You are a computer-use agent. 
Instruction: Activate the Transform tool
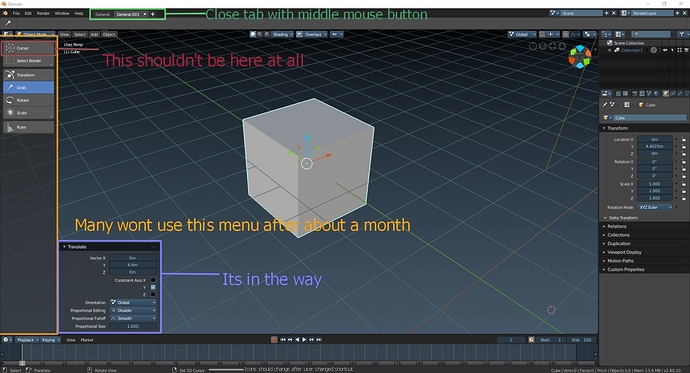pyautogui.click(x=29, y=75)
